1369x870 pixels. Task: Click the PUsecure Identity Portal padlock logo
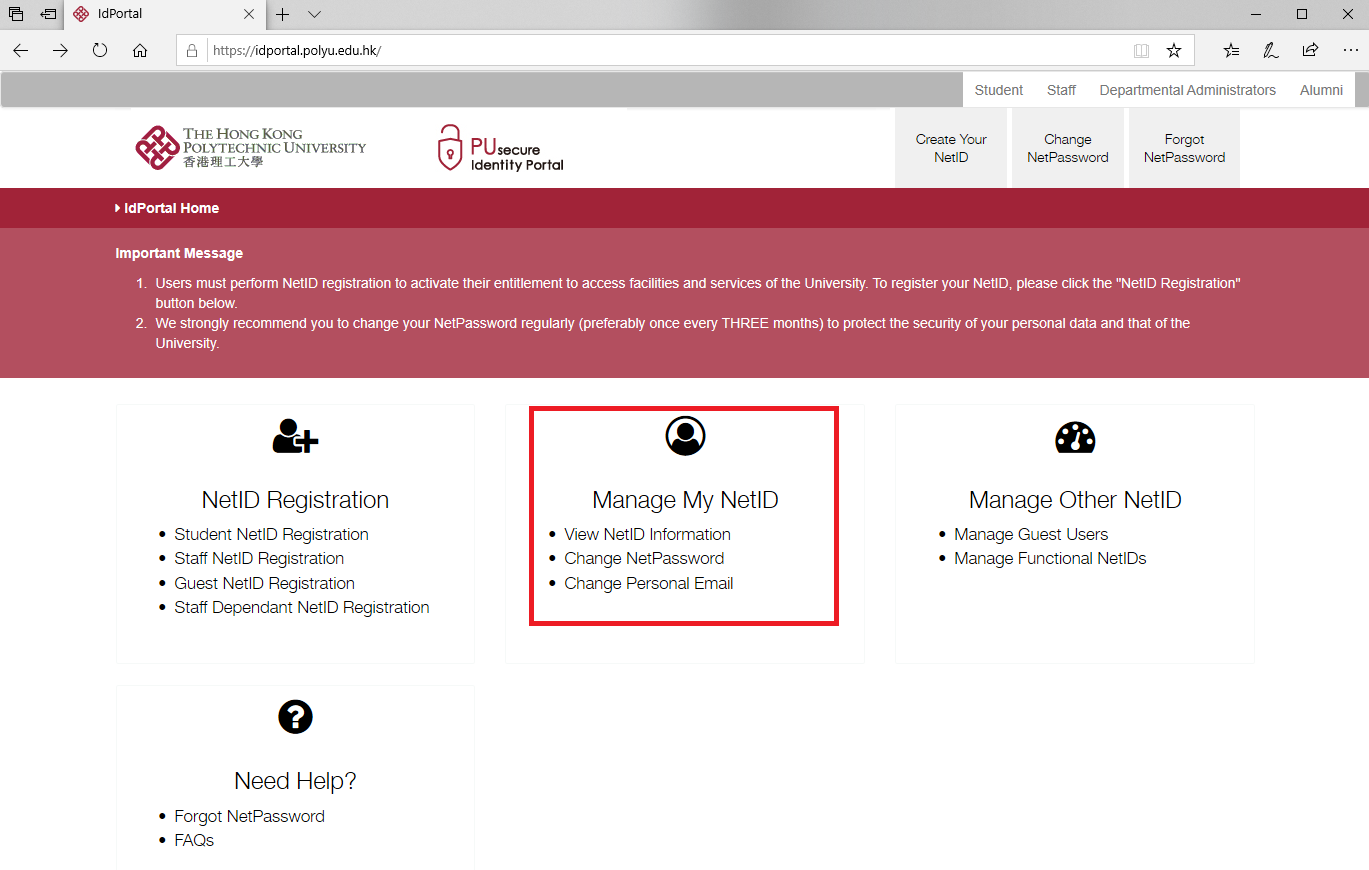pyautogui.click(x=450, y=148)
